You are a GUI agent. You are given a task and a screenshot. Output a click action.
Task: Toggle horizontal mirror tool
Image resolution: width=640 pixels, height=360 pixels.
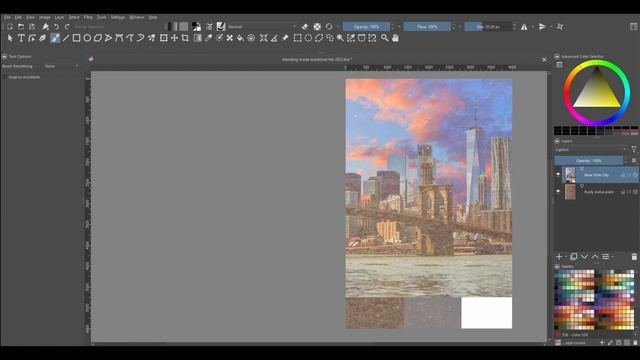[x=524, y=27]
